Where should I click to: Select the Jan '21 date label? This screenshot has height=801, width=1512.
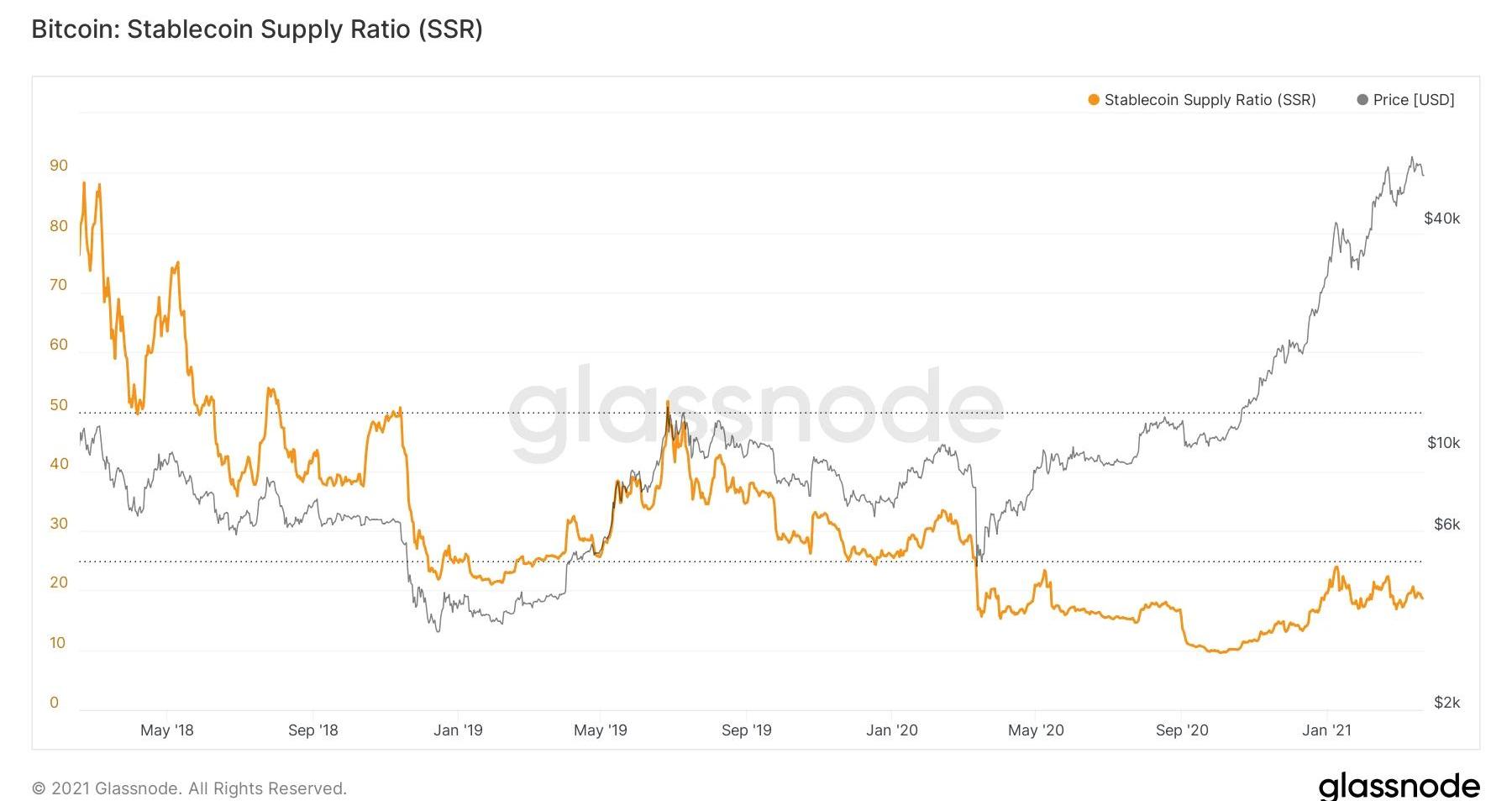click(1326, 730)
